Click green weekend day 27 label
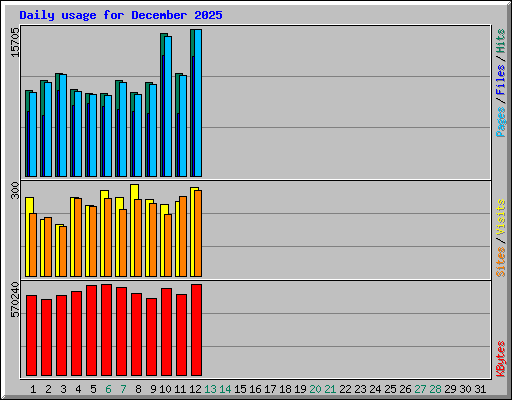 (420, 389)
